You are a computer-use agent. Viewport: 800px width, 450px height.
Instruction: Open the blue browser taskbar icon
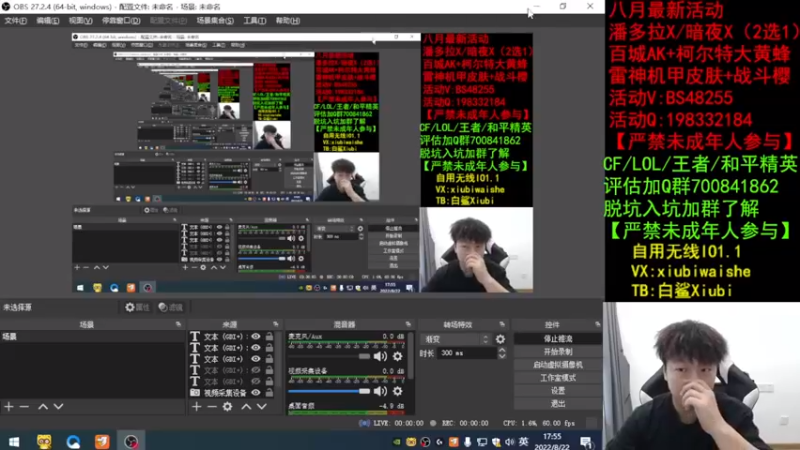(x=73, y=442)
